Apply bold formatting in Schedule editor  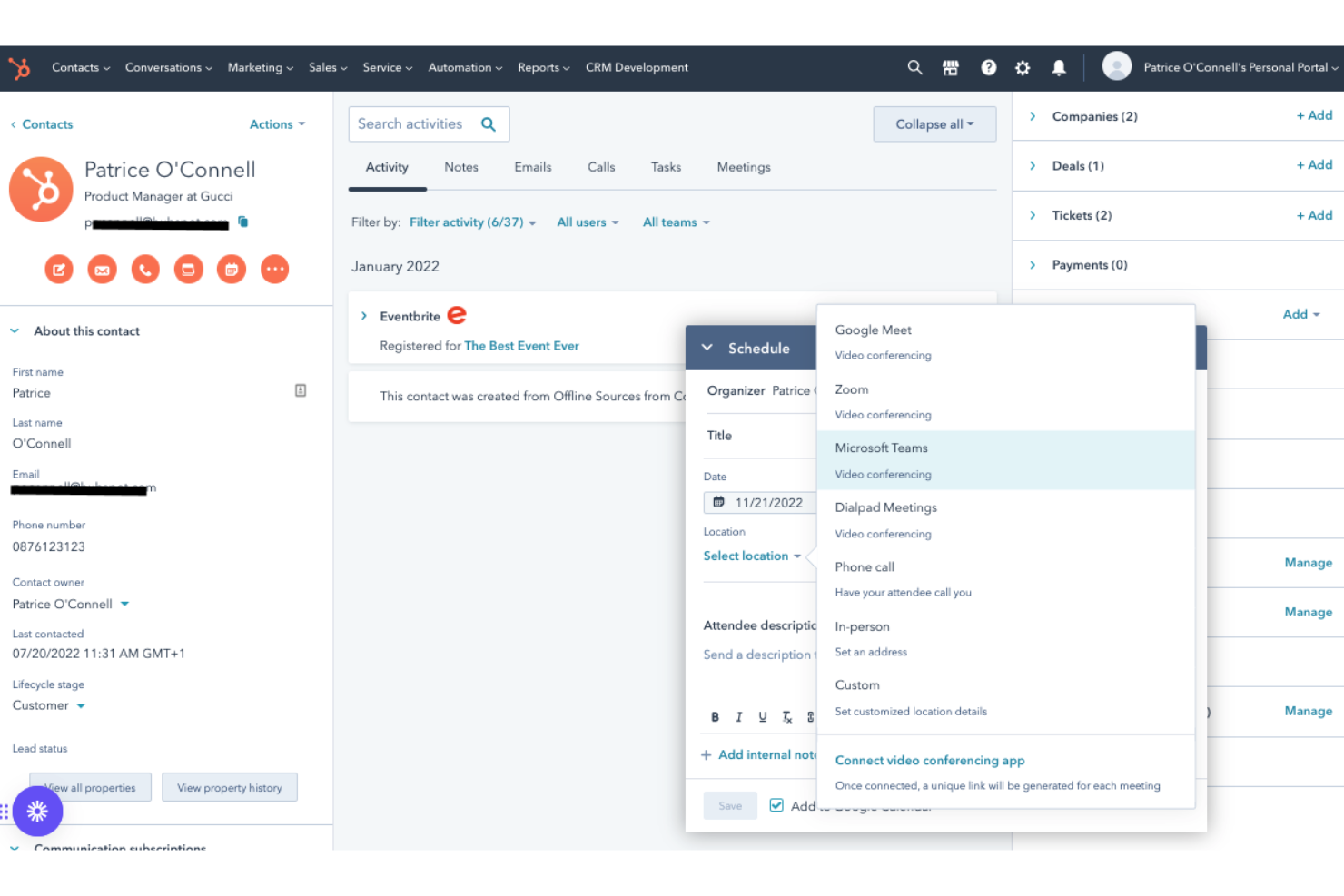coord(715,717)
